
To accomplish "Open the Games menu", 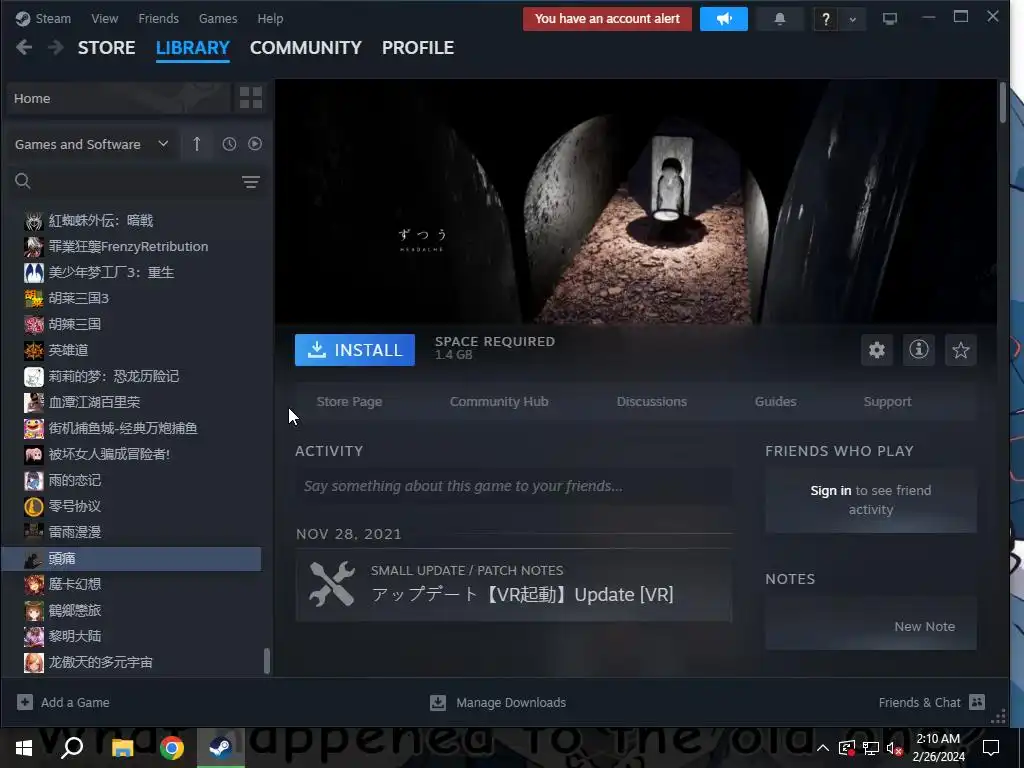I will (218, 19).
